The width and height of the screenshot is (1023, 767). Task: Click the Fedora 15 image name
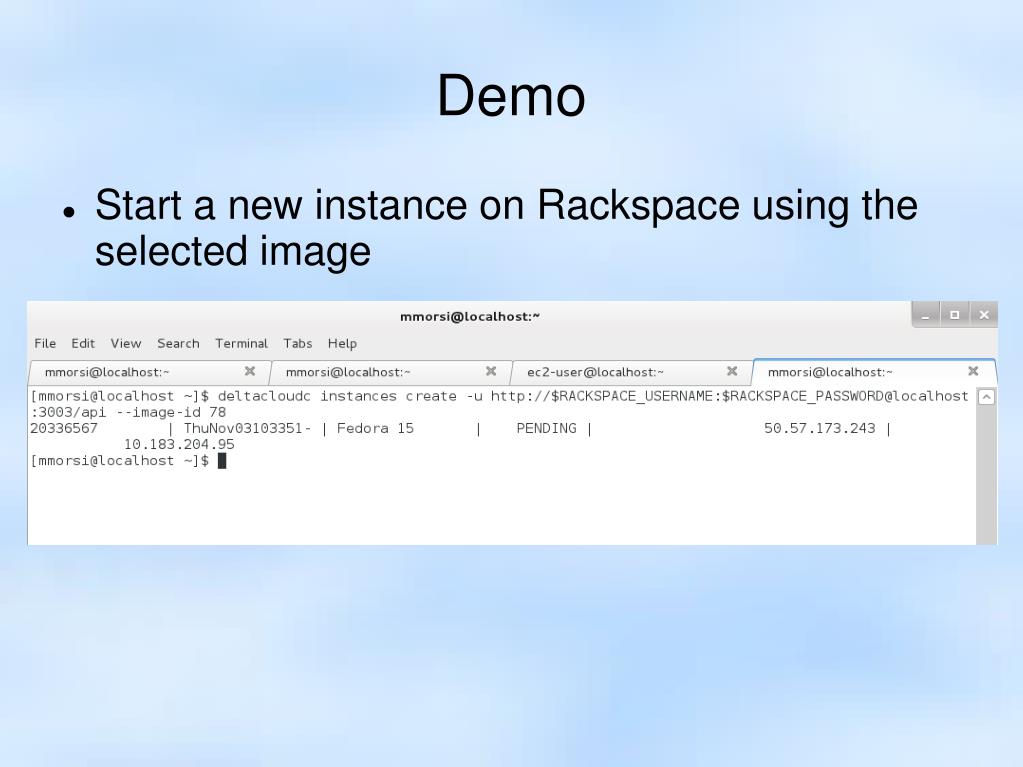[375, 429]
